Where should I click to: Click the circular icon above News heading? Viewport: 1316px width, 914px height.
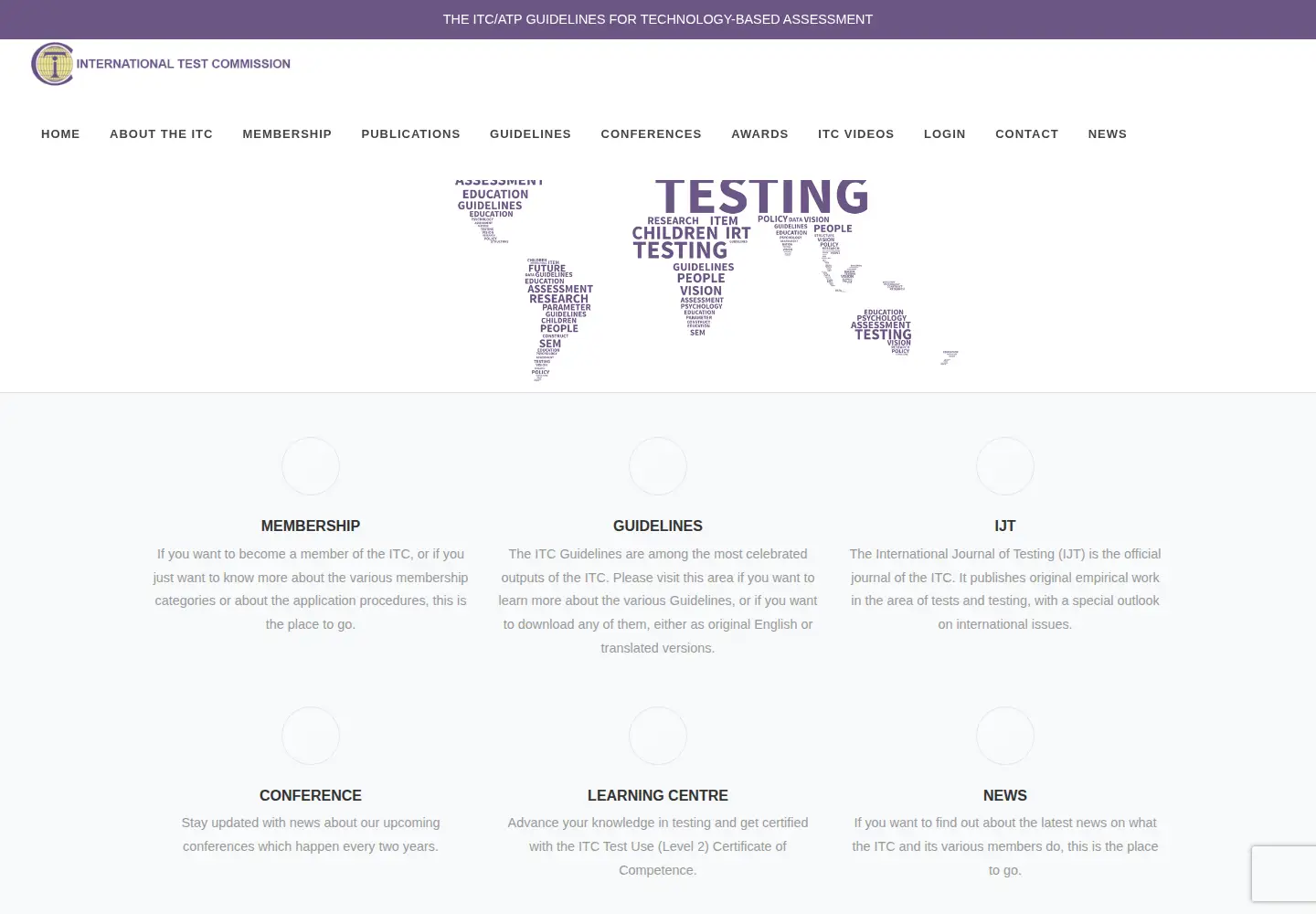click(x=1005, y=736)
